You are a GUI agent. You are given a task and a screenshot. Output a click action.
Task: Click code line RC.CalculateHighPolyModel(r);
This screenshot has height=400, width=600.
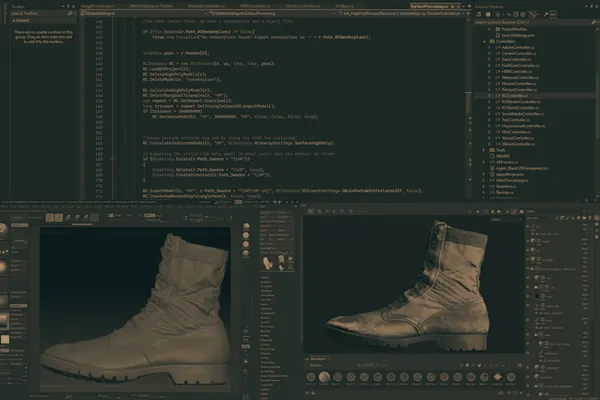pyautogui.click(x=177, y=90)
